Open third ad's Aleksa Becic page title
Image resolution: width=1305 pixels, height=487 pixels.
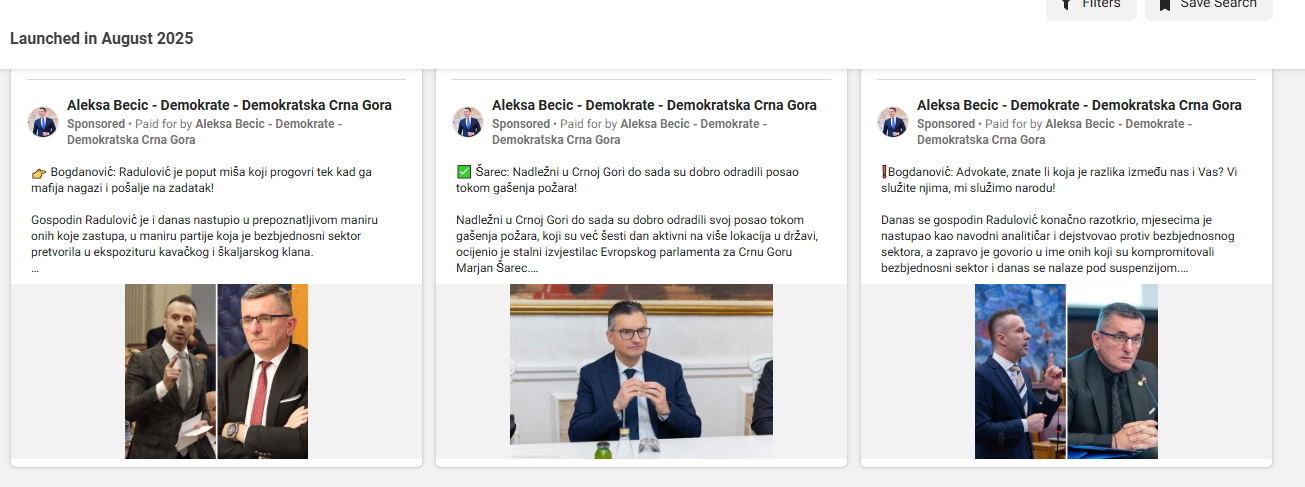click(x=1079, y=105)
